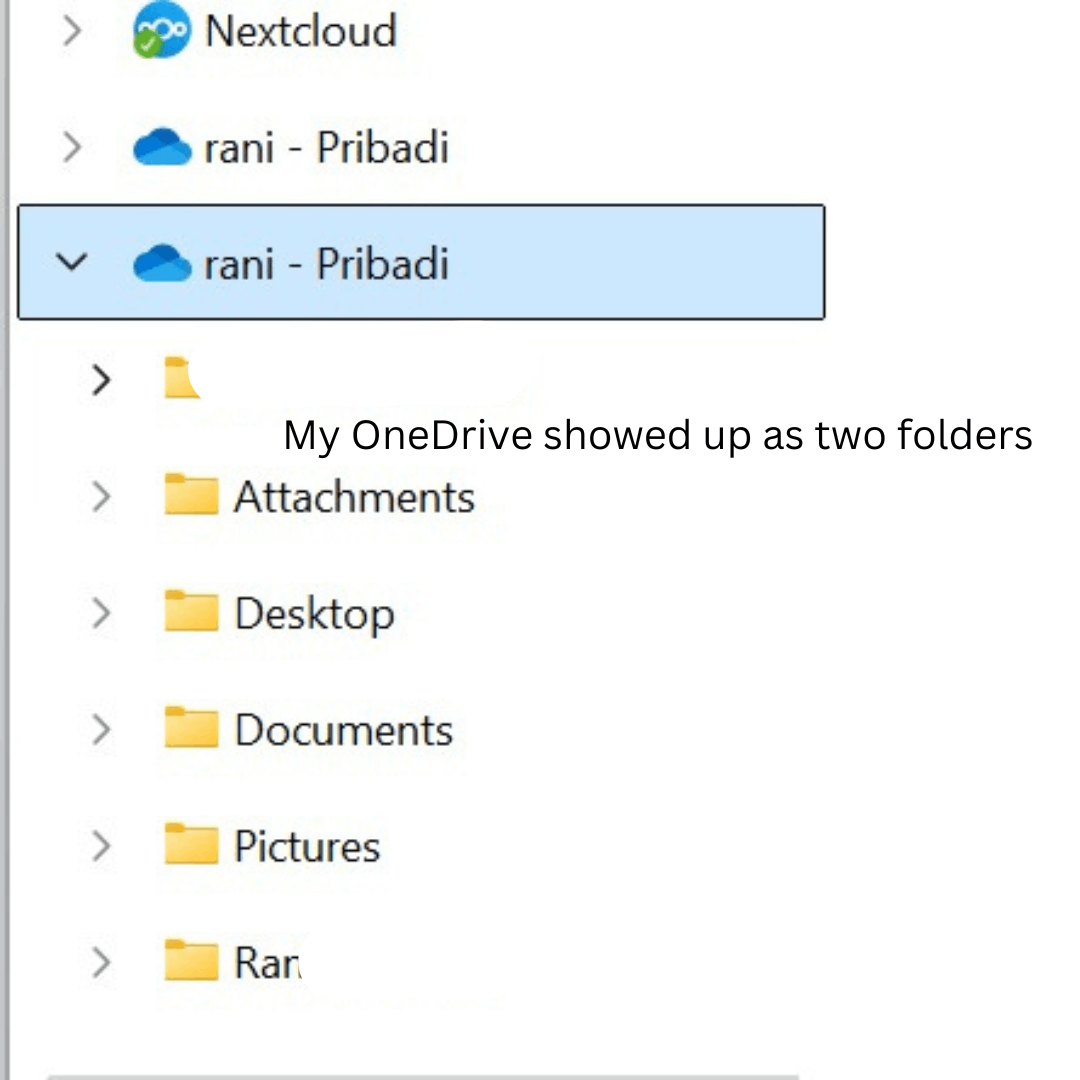1080x1080 pixels.
Task: Click the Desktop folder icon
Action: pos(190,612)
